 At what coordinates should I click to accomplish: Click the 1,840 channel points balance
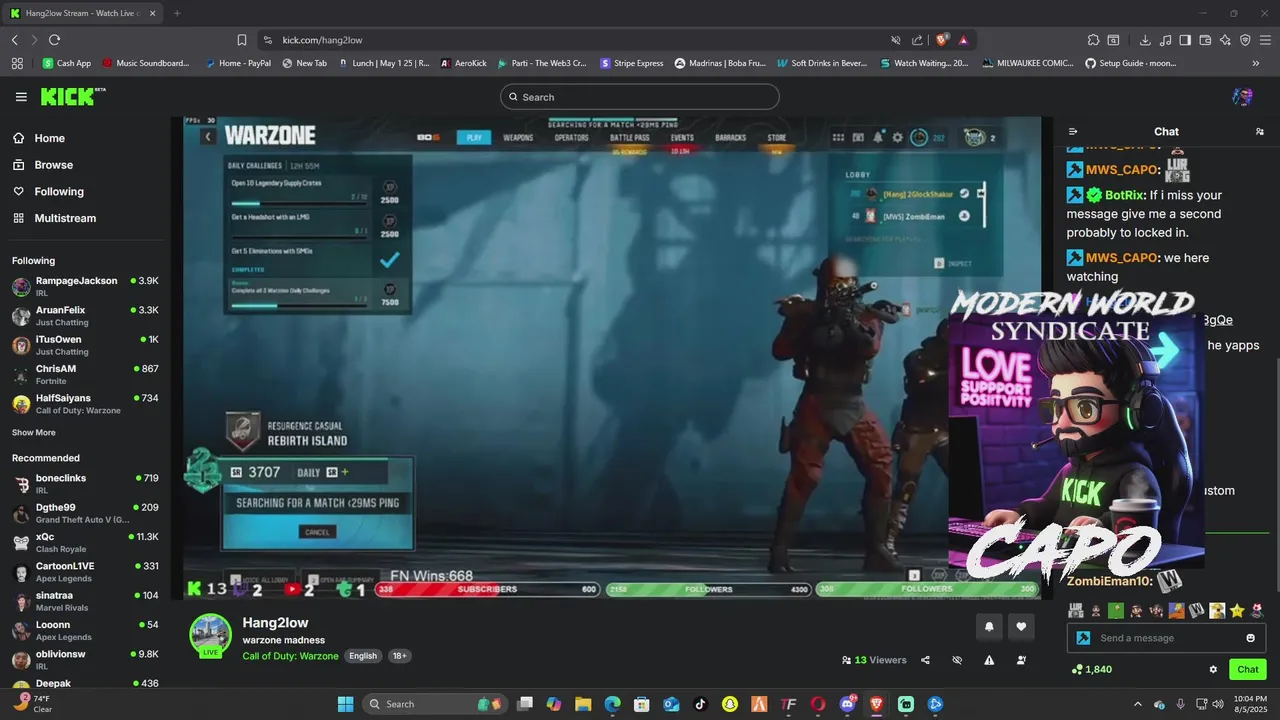1091,669
